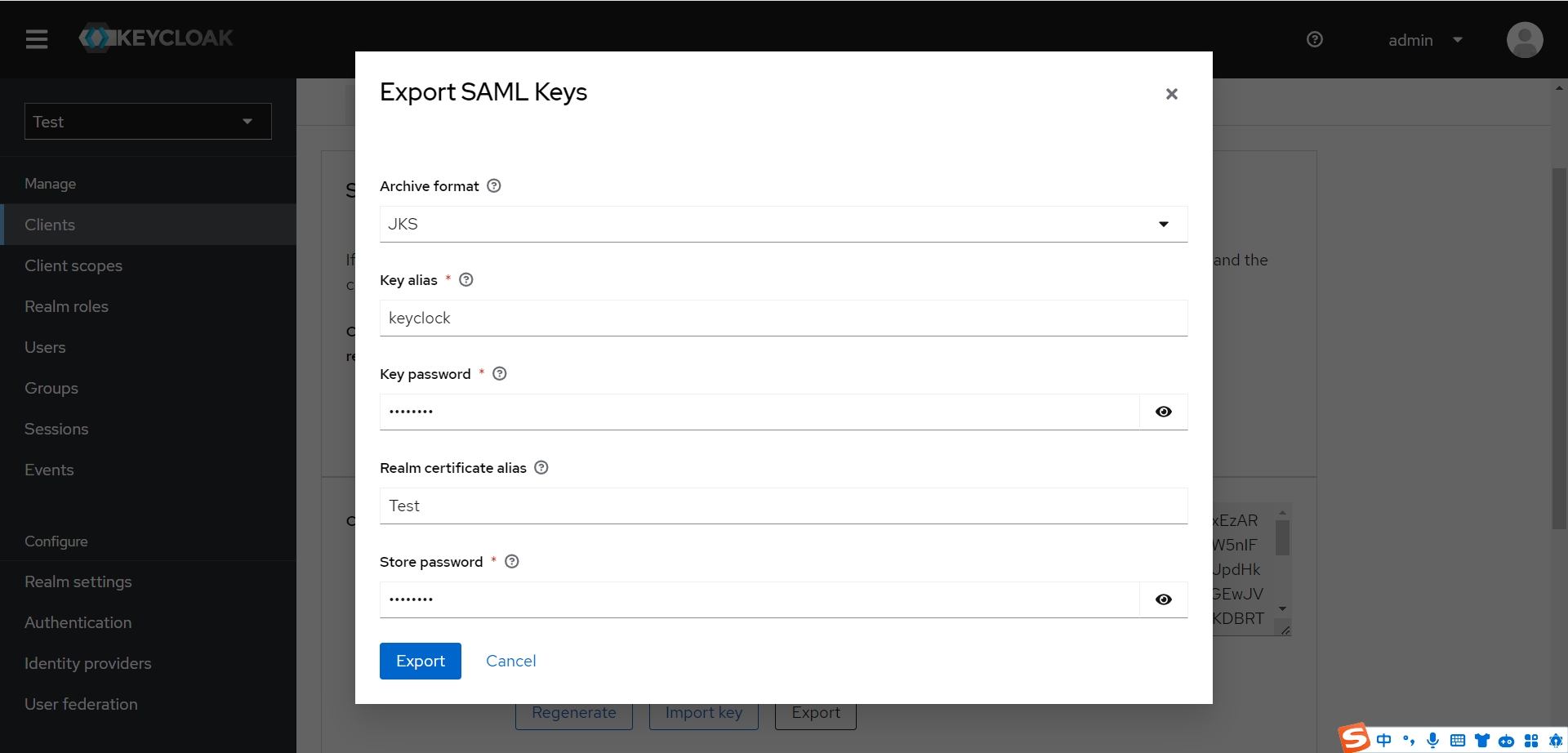Click the Cancel link
The image size is (1568, 753).
(510, 661)
